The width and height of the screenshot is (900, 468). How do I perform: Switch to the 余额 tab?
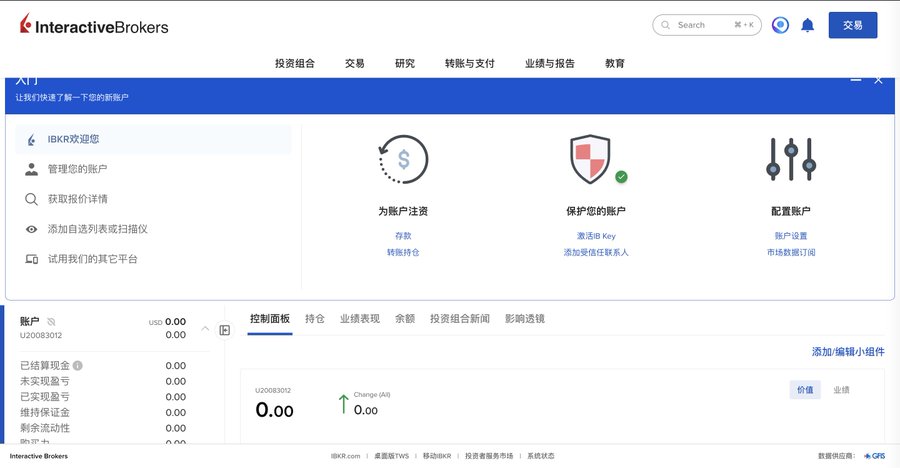pos(405,319)
